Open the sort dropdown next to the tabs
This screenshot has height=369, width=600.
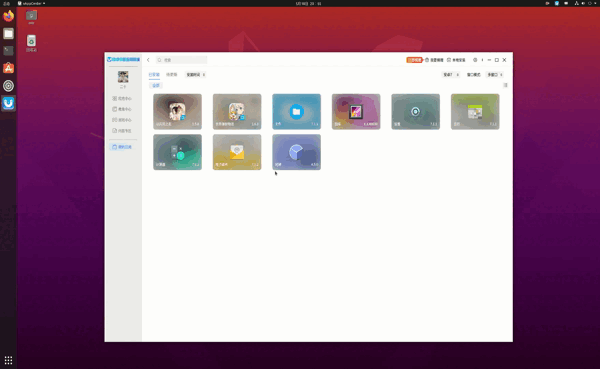tap(196, 75)
